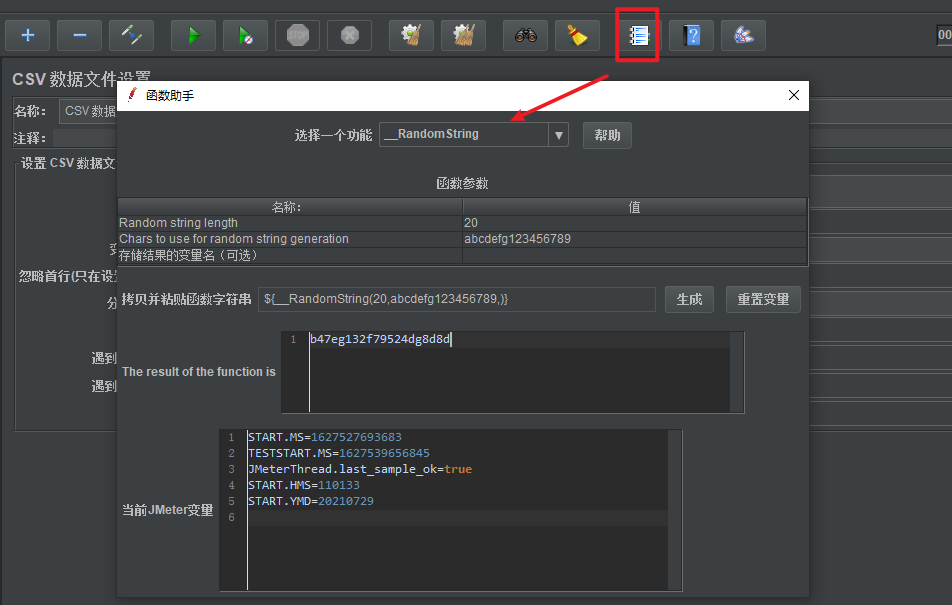
Task: Click the JMeterThread.last_sample_ok line
Action: pos(360,469)
